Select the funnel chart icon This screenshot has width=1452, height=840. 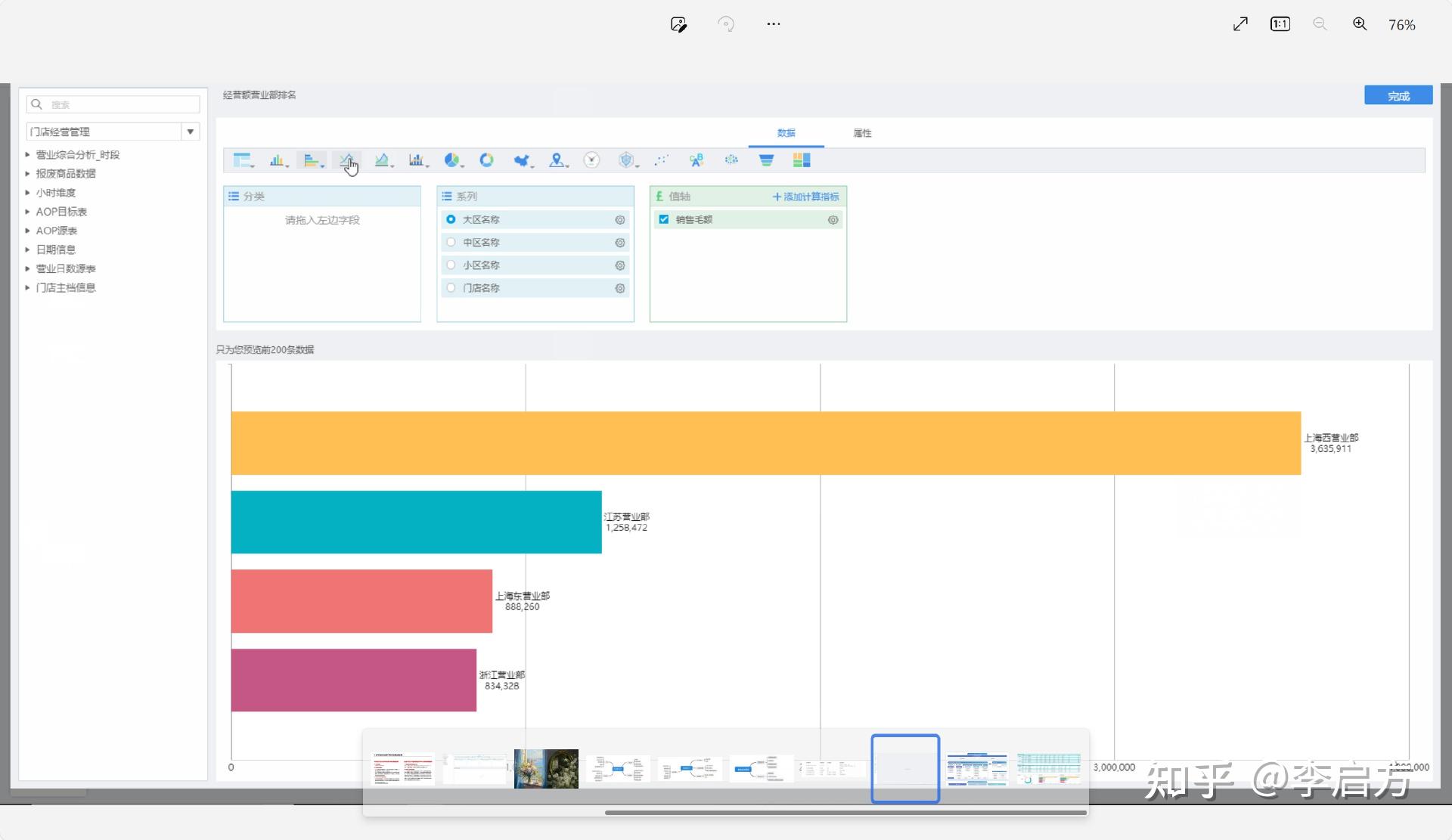(766, 160)
